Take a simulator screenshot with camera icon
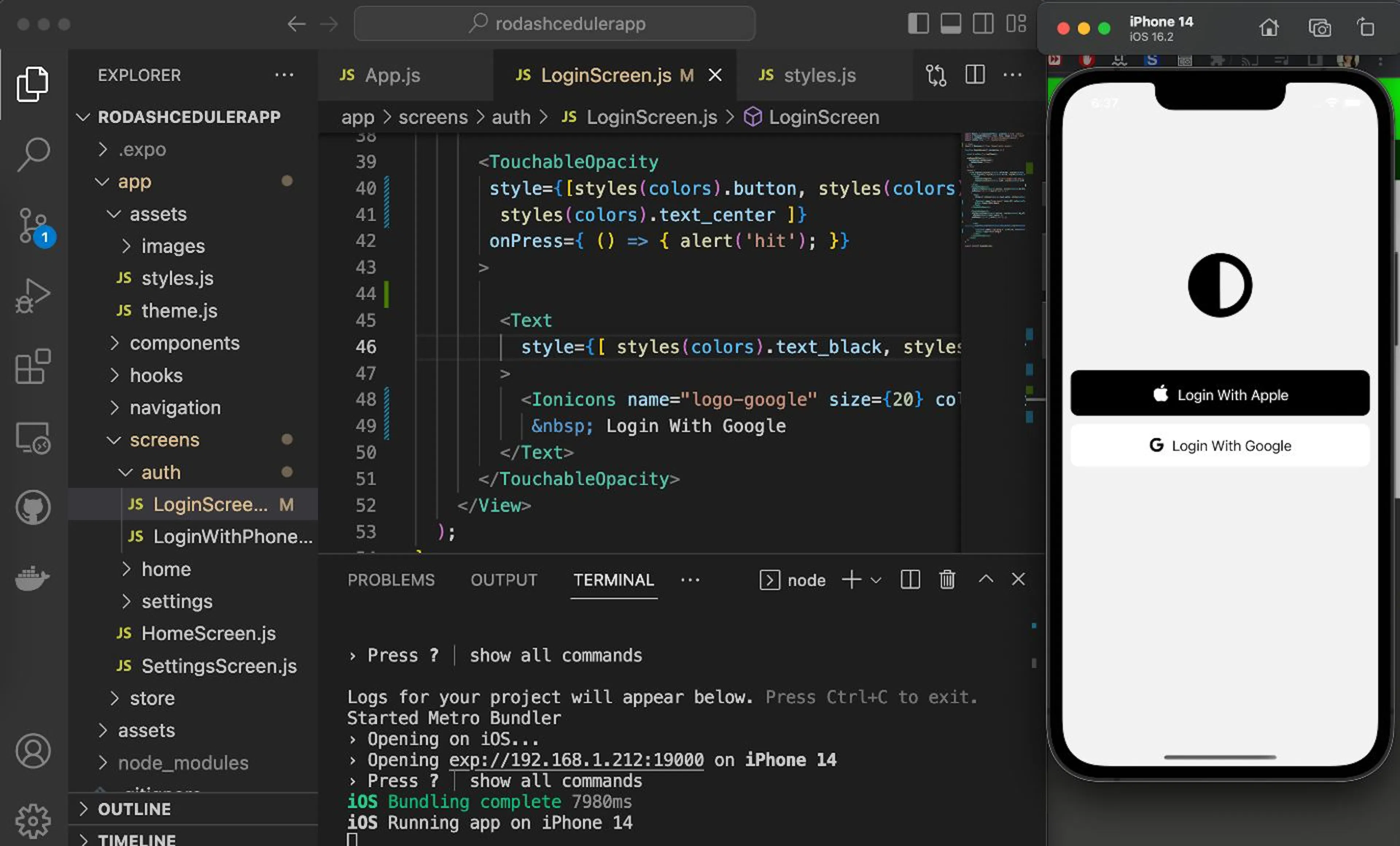This screenshot has height=846, width=1400. click(1319, 27)
